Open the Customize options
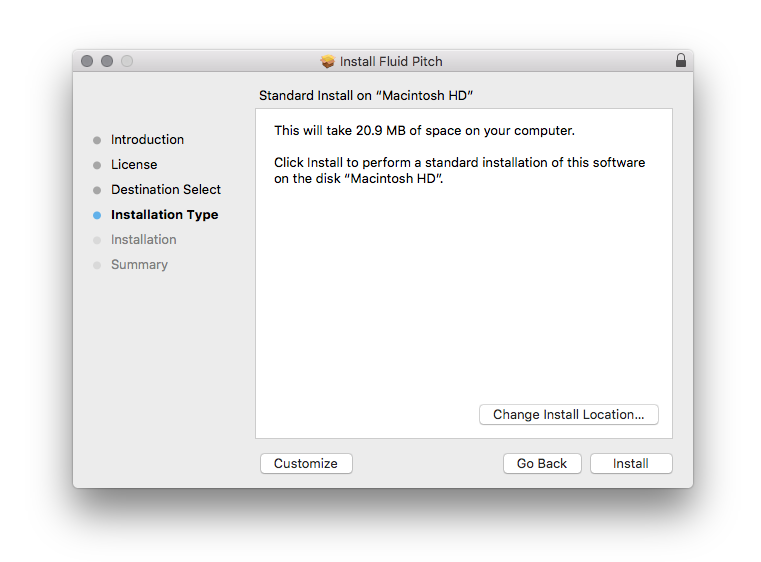 coord(306,463)
